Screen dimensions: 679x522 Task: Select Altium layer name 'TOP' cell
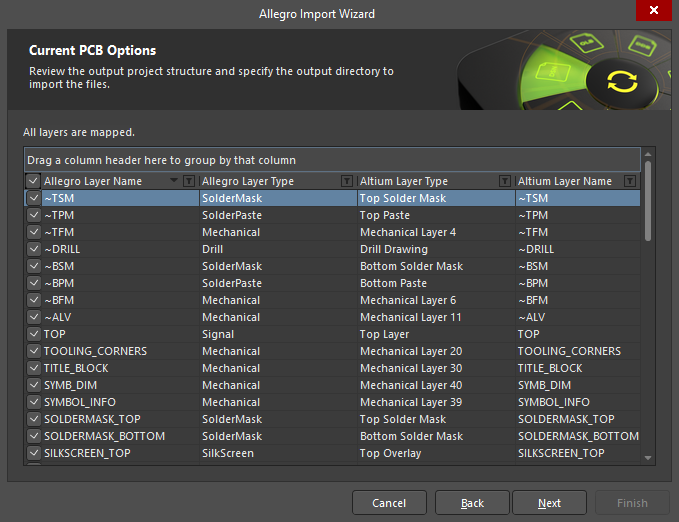pos(578,334)
